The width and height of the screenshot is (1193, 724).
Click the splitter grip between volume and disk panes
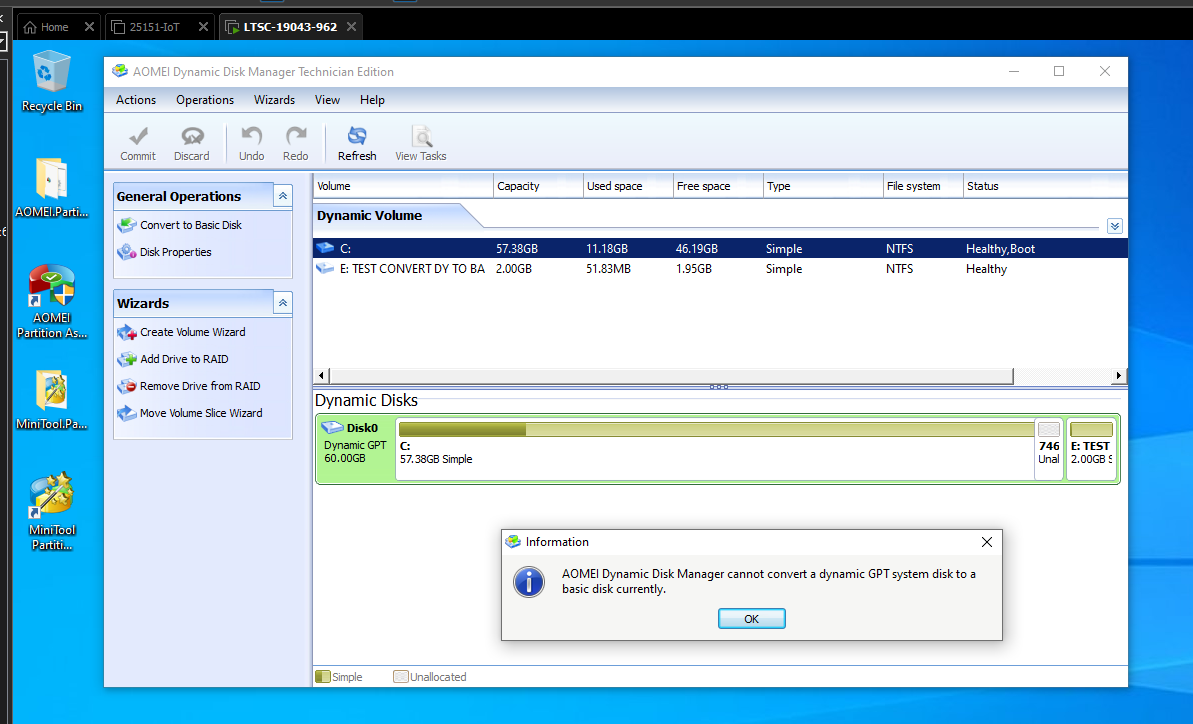click(x=719, y=386)
